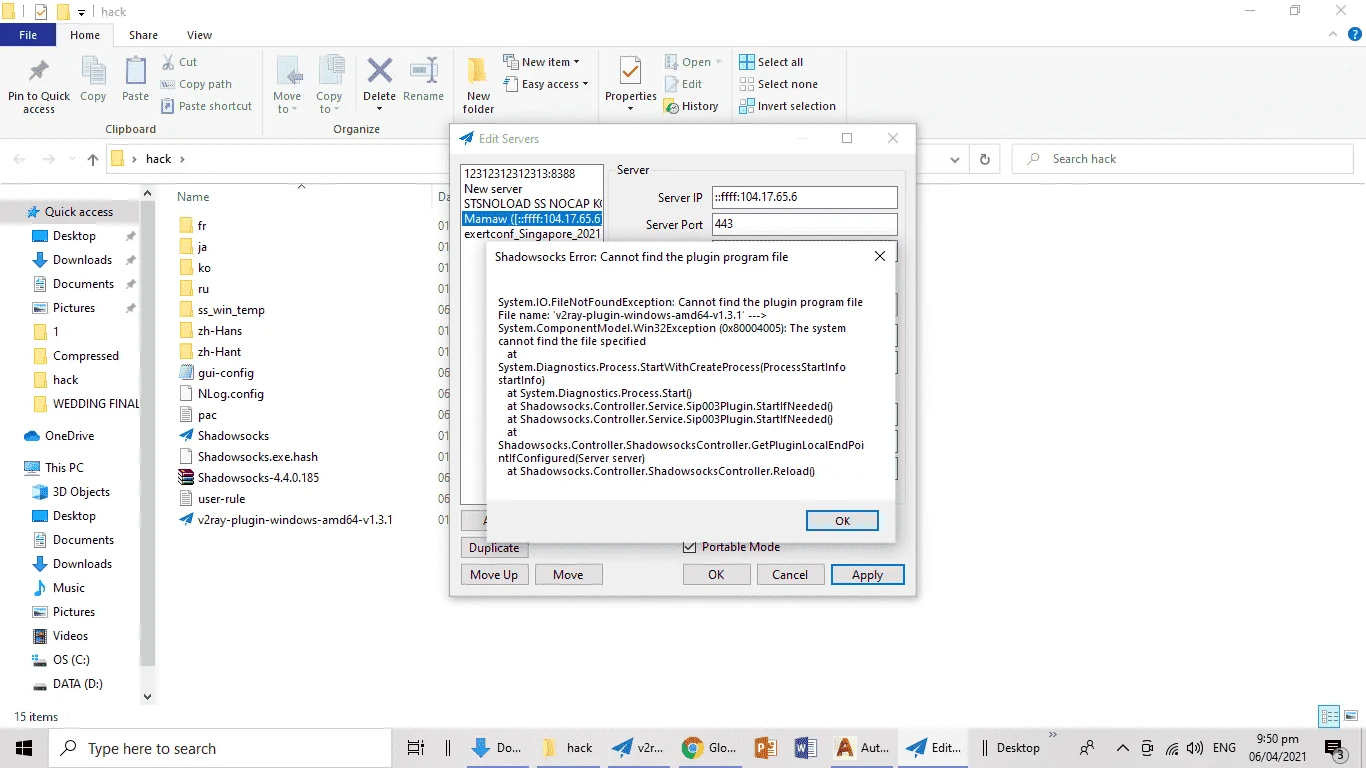This screenshot has height=768, width=1366.
Task: Select Cut in Clipboard group
Action: pyautogui.click(x=179, y=62)
